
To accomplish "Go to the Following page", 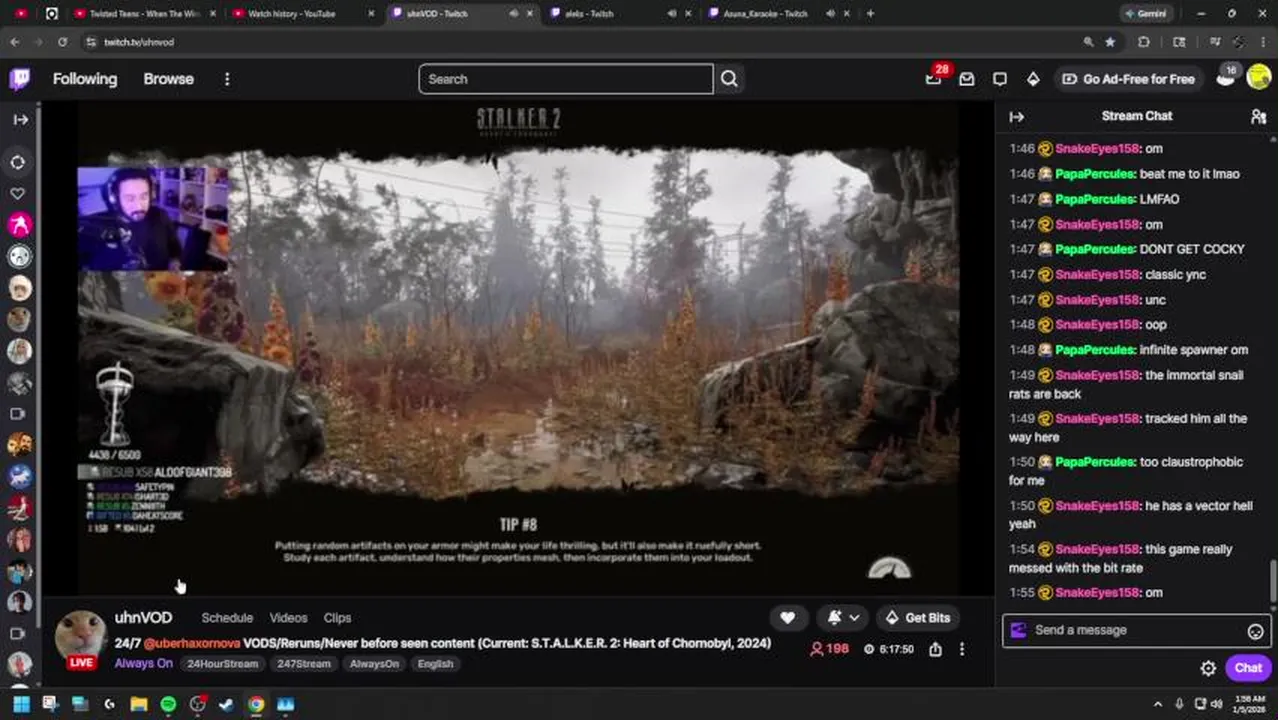I will (85, 79).
